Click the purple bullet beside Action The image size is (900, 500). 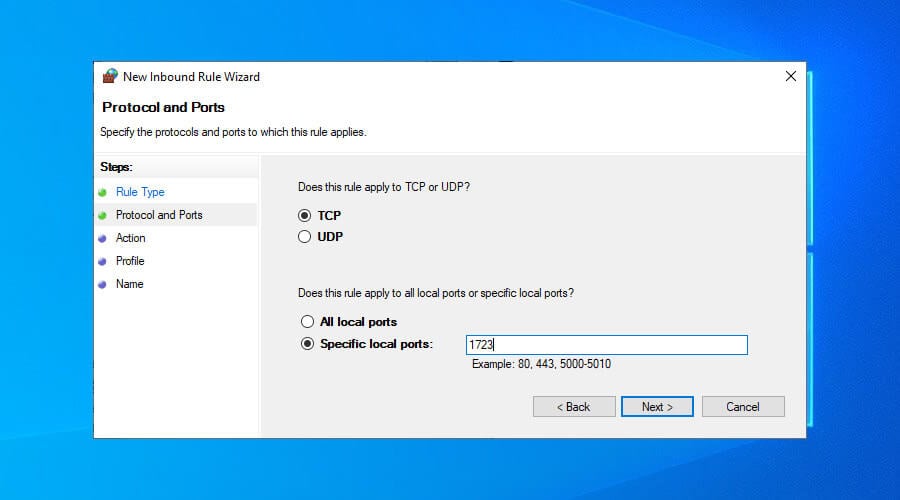(103, 238)
